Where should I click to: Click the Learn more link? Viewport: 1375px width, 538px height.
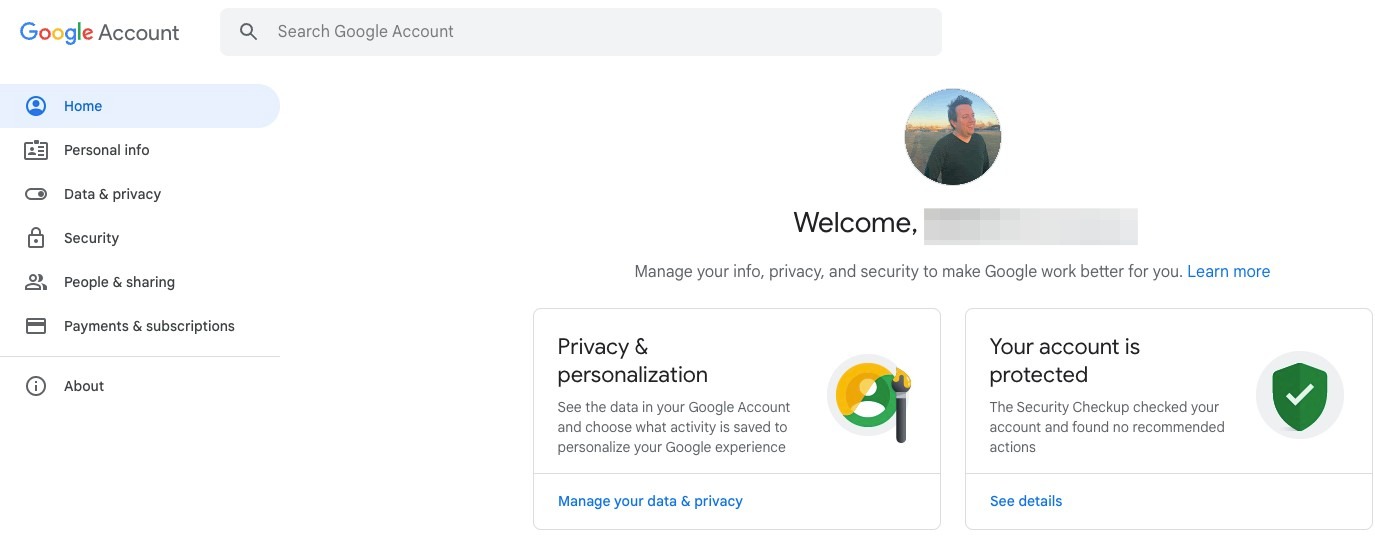pos(1228,271)
